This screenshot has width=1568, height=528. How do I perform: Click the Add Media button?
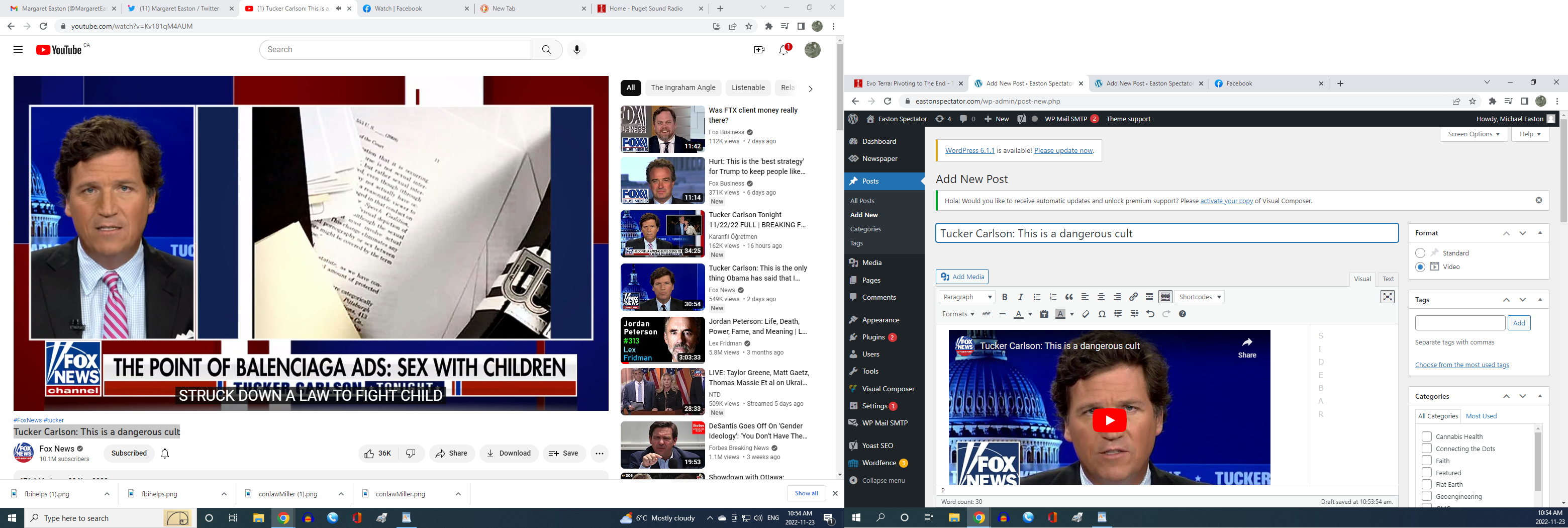pyautogui.click(x=962, y=277)
